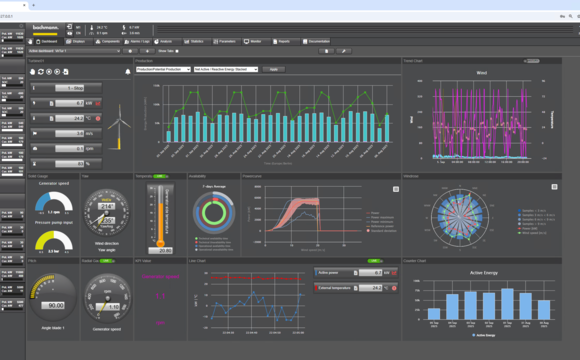The width and height of the screenshot is (580, 360).
Task: Click the wind turbine image in Turbine01
Action: [119, 127]
